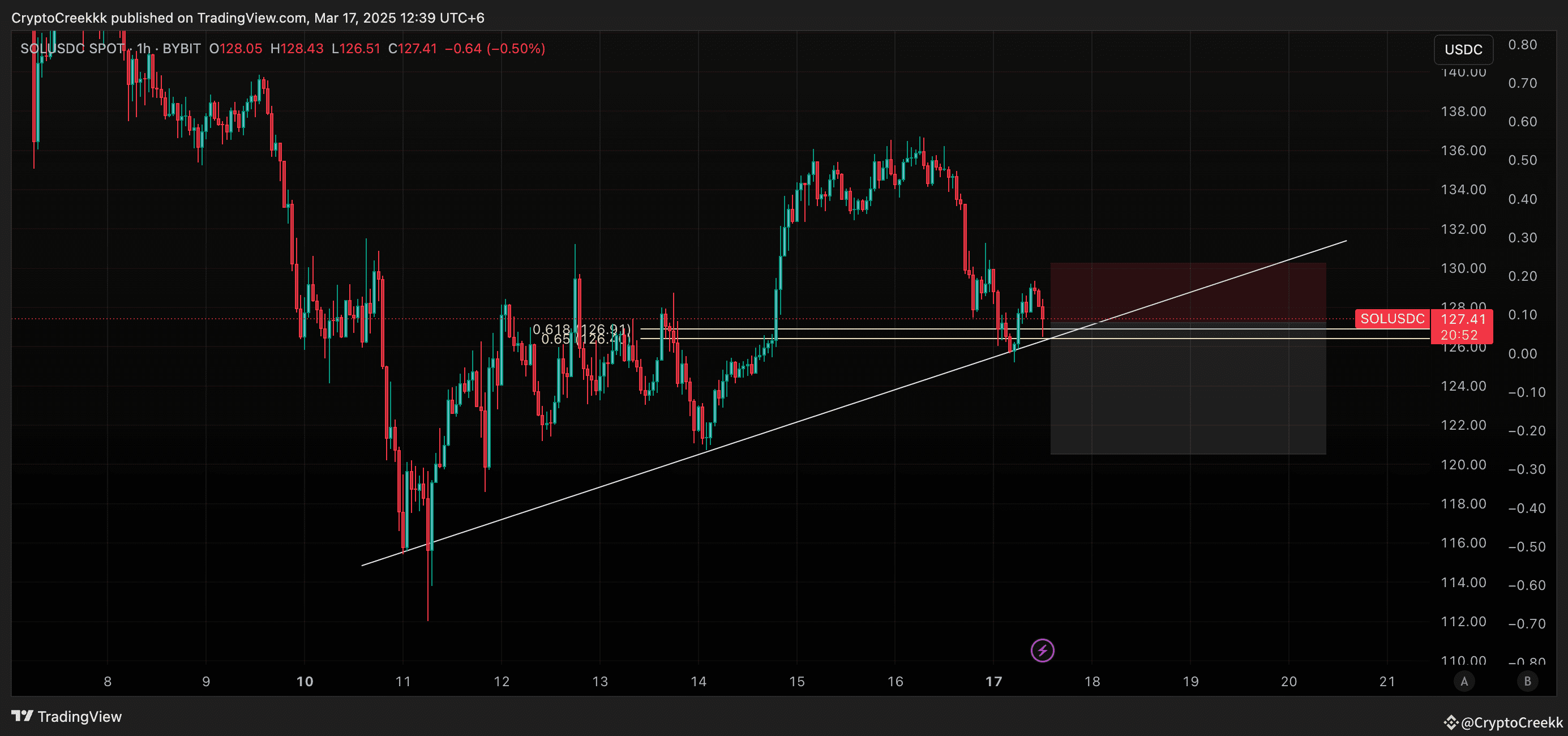Image resolution: width=1568 pixels, height=736 pixels.
Task: Click the low value L126.51
Action: click(356, 49)
